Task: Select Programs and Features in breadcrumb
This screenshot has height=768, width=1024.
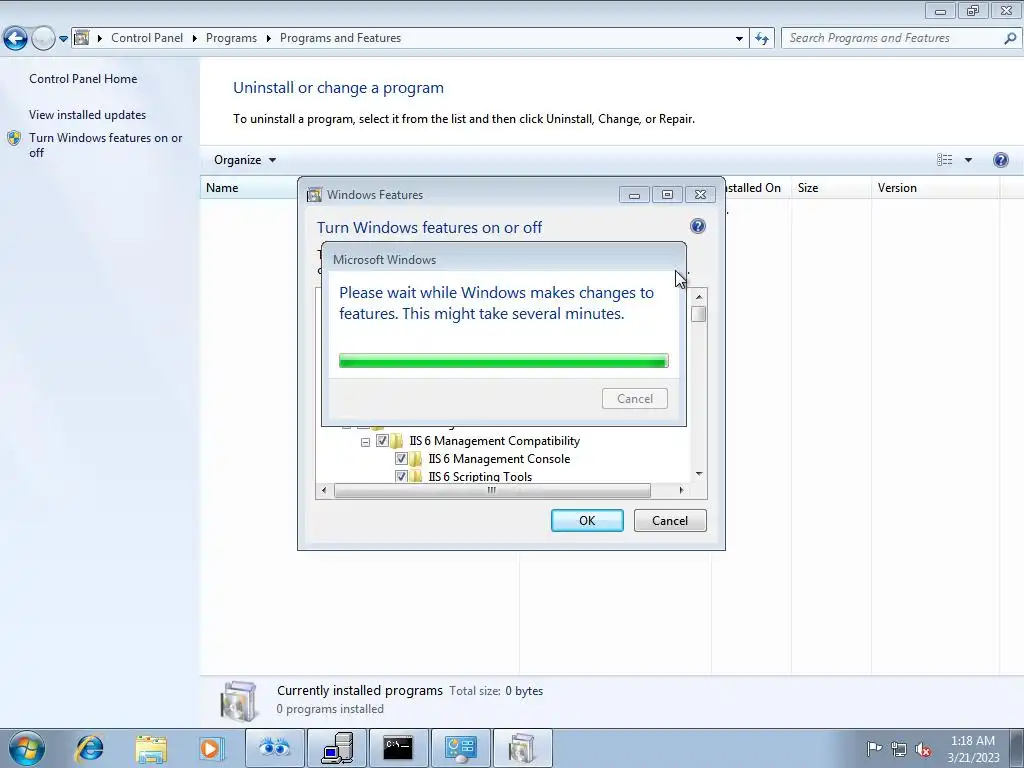Action: click(x=340, y=38)
